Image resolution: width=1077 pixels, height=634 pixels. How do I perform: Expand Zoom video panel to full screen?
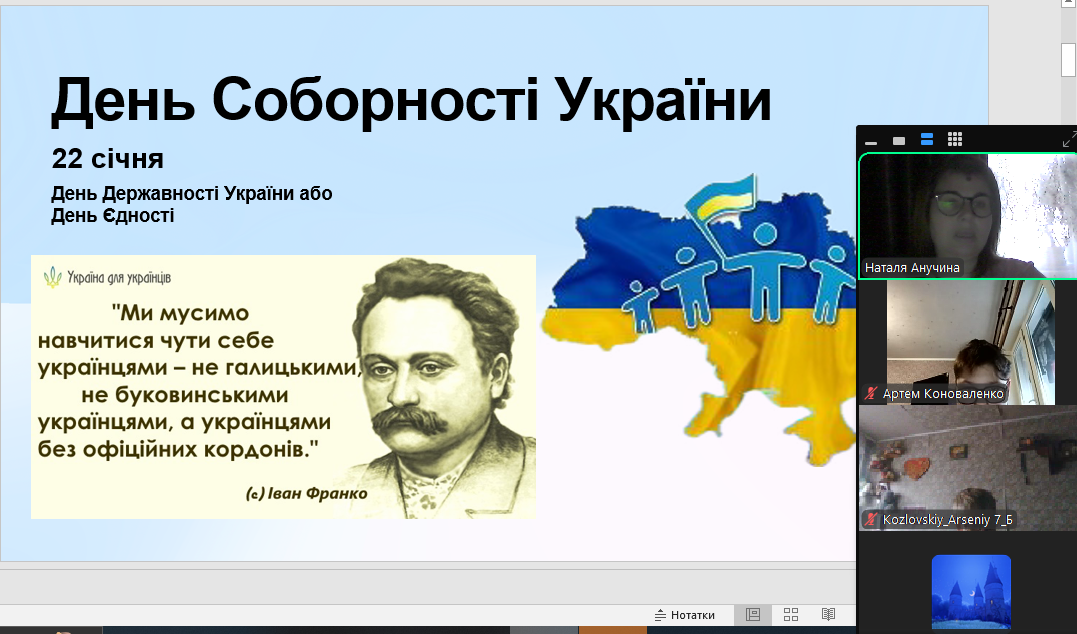[1069, 141]
